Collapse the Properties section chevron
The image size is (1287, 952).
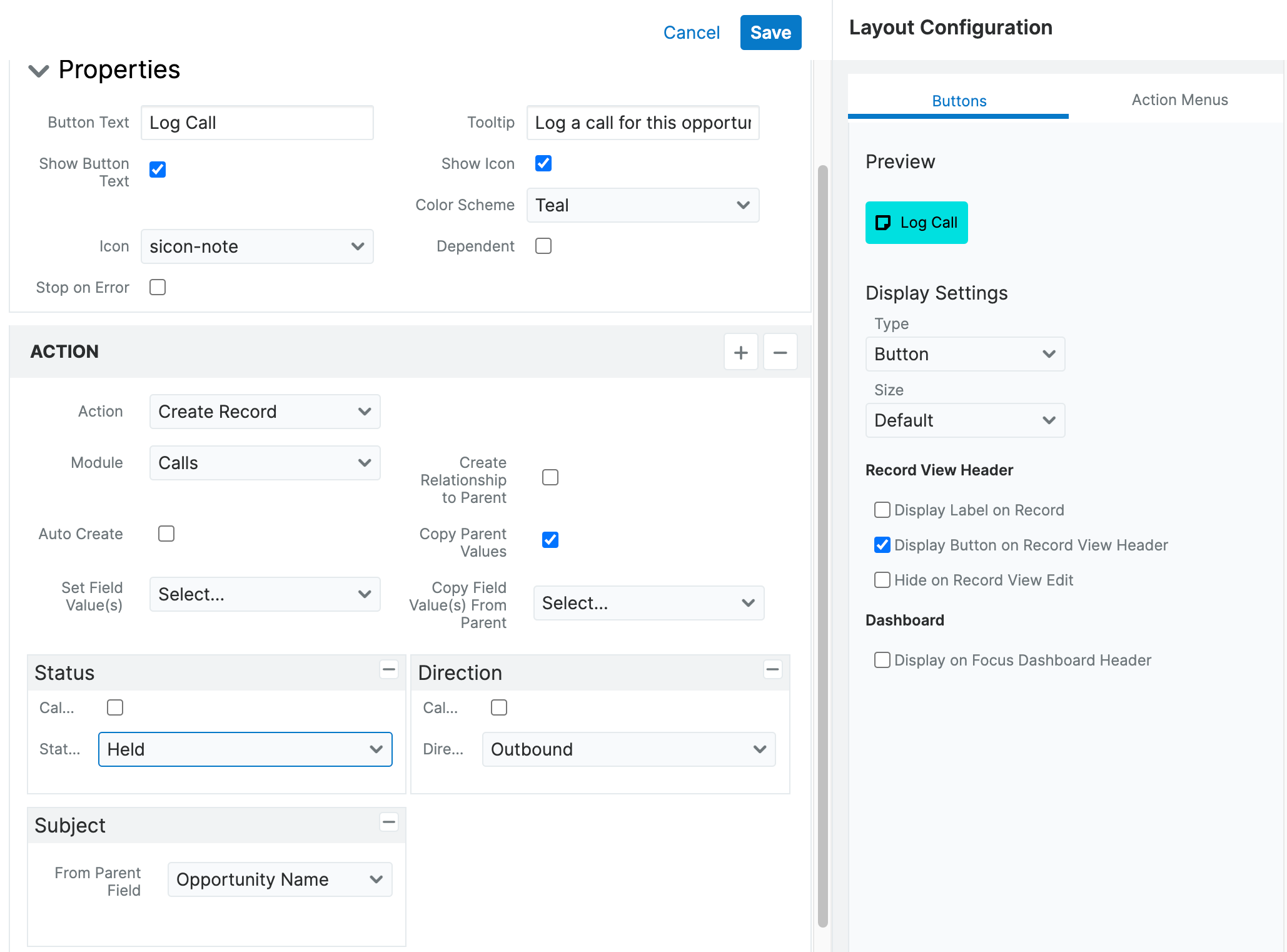click(39, 71)
